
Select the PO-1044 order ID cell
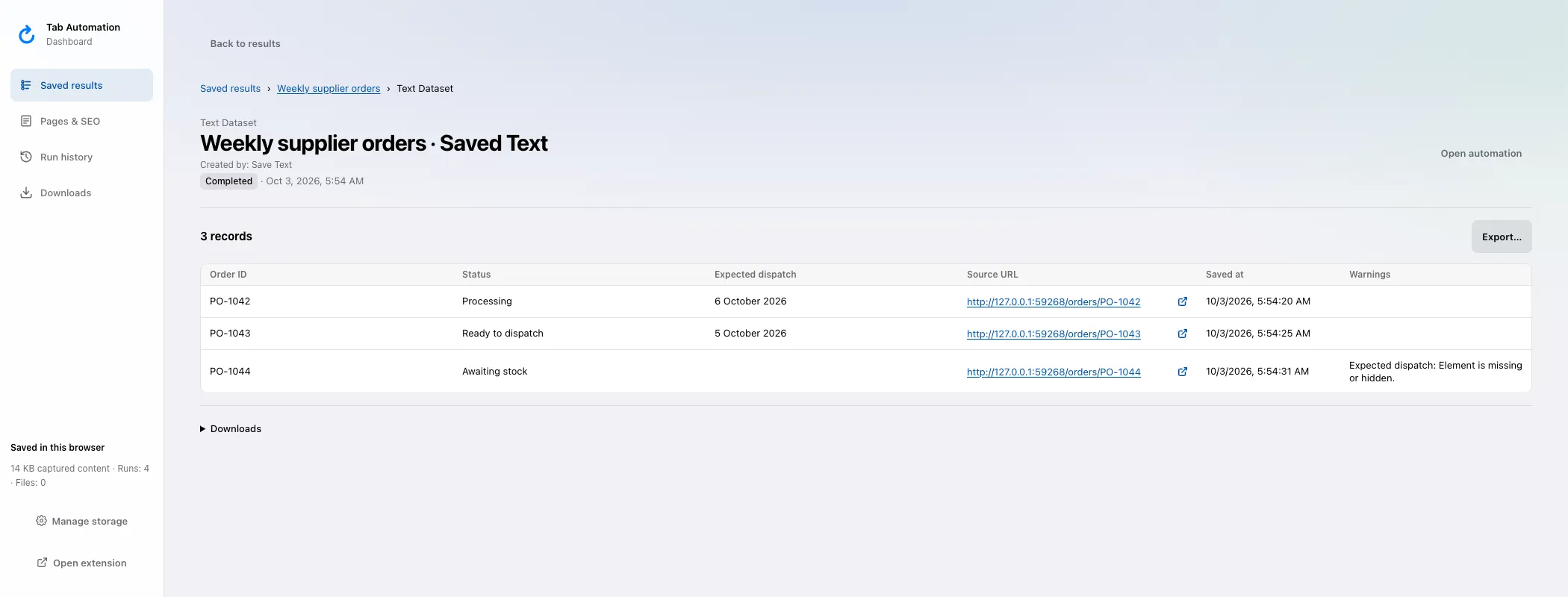(230, 372)
